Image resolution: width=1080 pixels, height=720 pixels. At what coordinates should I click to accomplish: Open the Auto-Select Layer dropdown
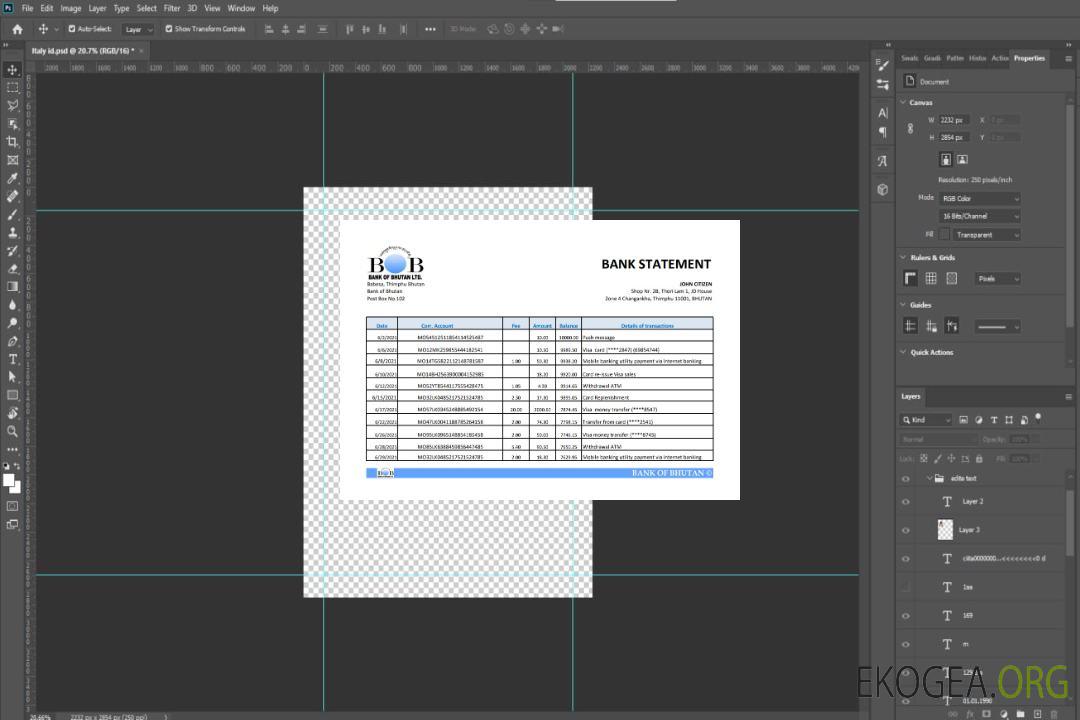(x=138, y=29)
